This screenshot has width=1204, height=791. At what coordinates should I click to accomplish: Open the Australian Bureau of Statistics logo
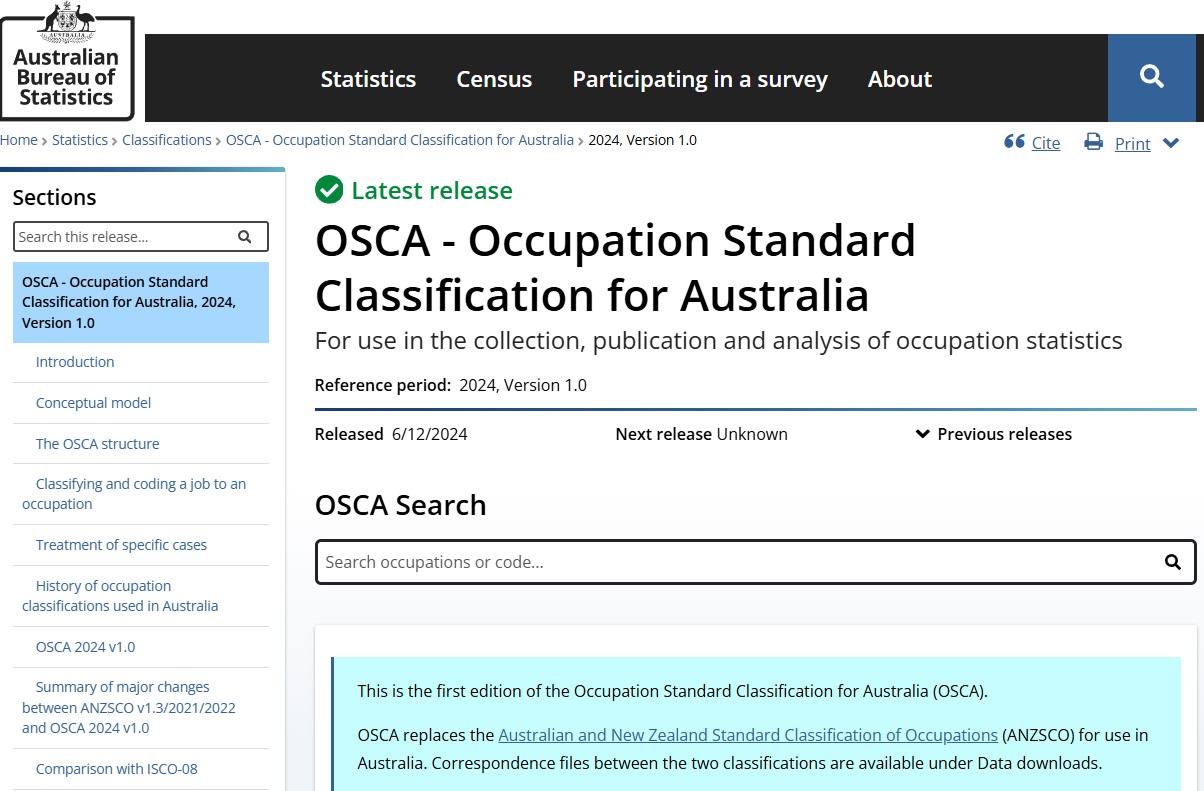pos(66,60)
